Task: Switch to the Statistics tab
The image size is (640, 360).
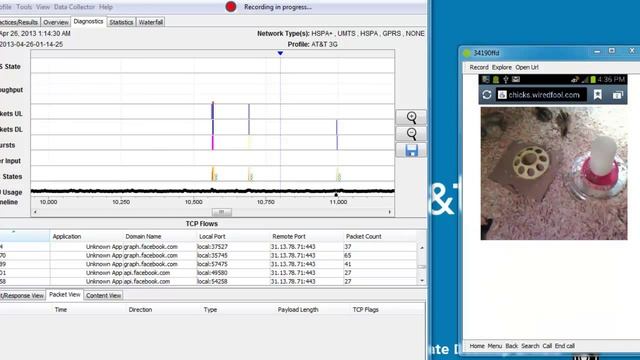Action: pyautogui.click(x=121, y=22)
